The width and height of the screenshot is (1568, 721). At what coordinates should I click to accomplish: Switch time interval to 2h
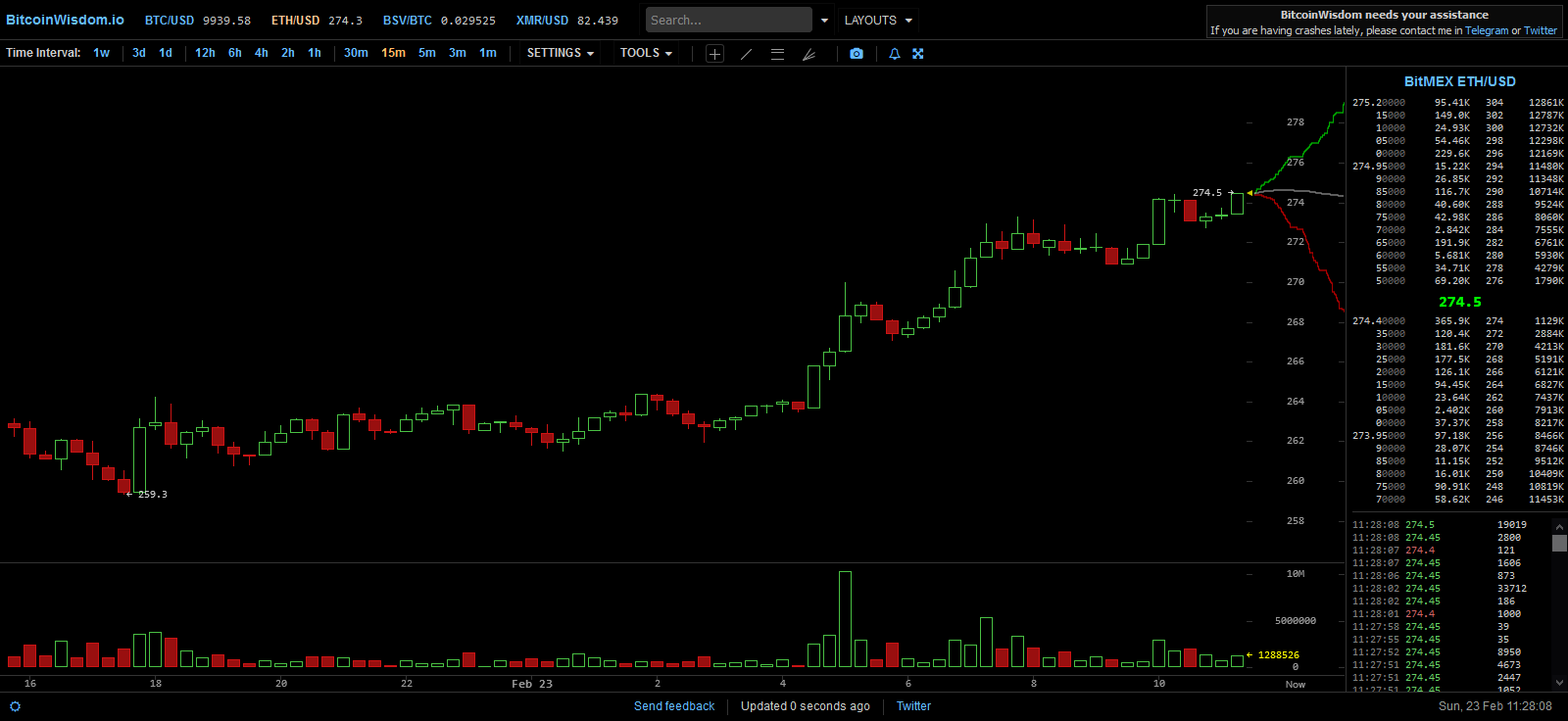point(288,53)
